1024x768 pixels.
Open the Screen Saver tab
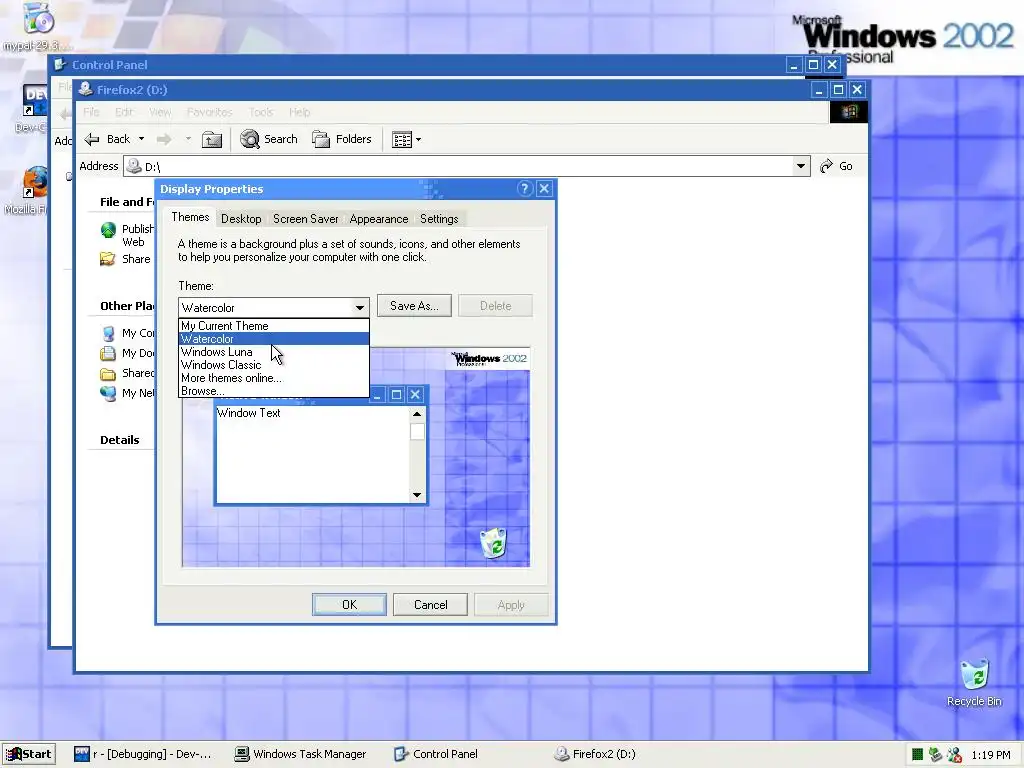click(306, 219)
